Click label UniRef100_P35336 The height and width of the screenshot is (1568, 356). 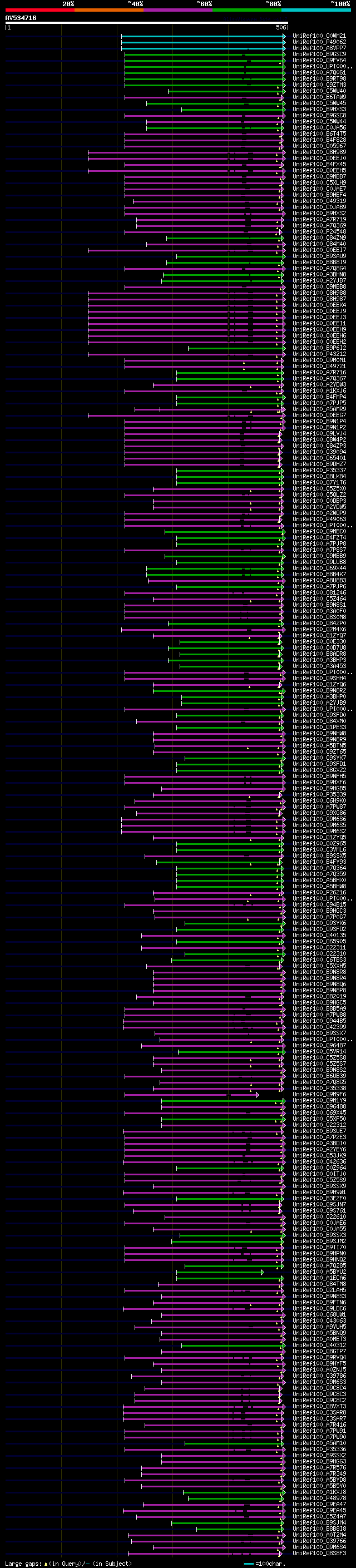[319, 1450]
